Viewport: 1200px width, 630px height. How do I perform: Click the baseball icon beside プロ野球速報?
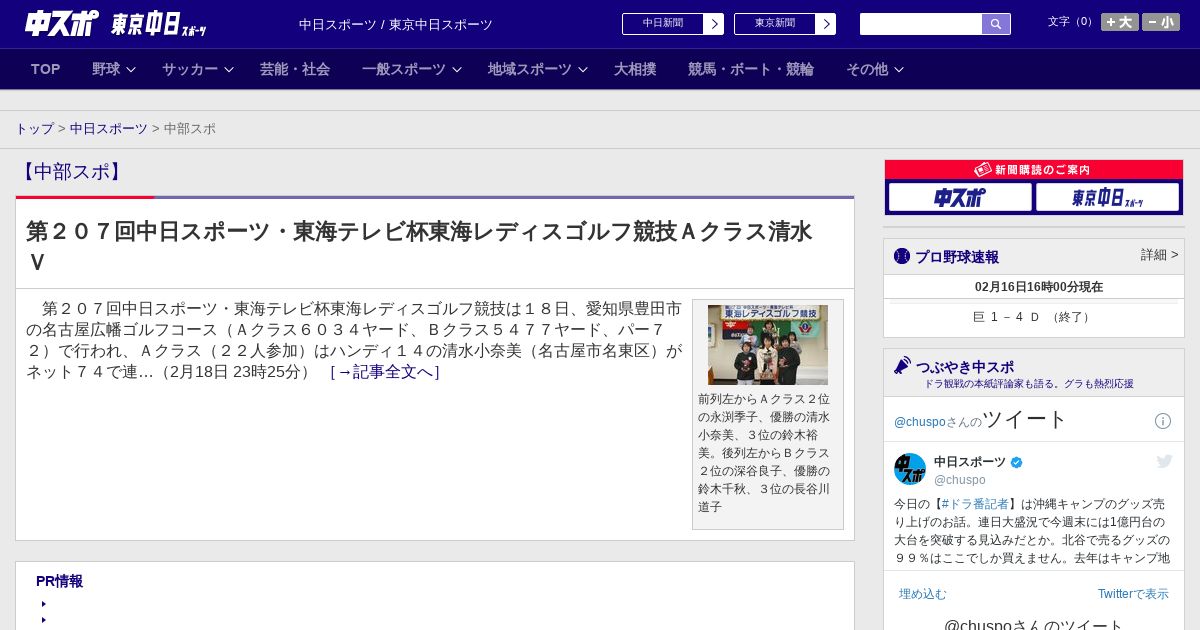coord(902,256)
